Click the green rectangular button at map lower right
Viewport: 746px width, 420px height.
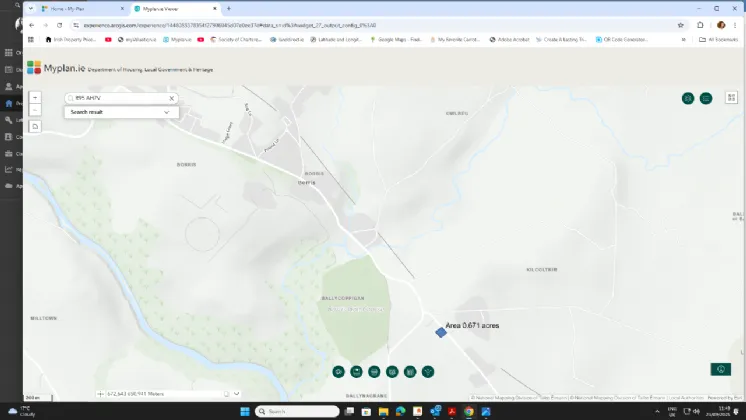(721, 369)
